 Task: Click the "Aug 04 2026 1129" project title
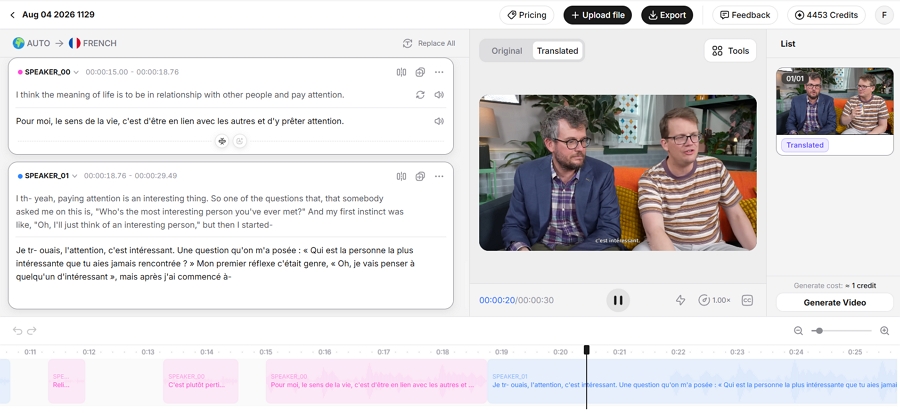[x=58, y=15]
